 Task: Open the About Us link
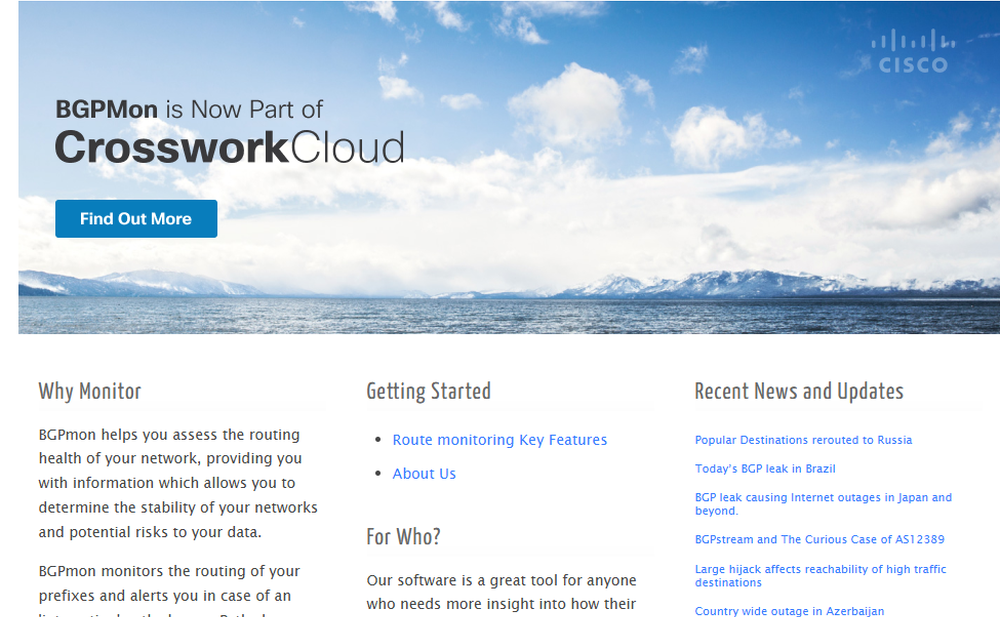[424, 474]
